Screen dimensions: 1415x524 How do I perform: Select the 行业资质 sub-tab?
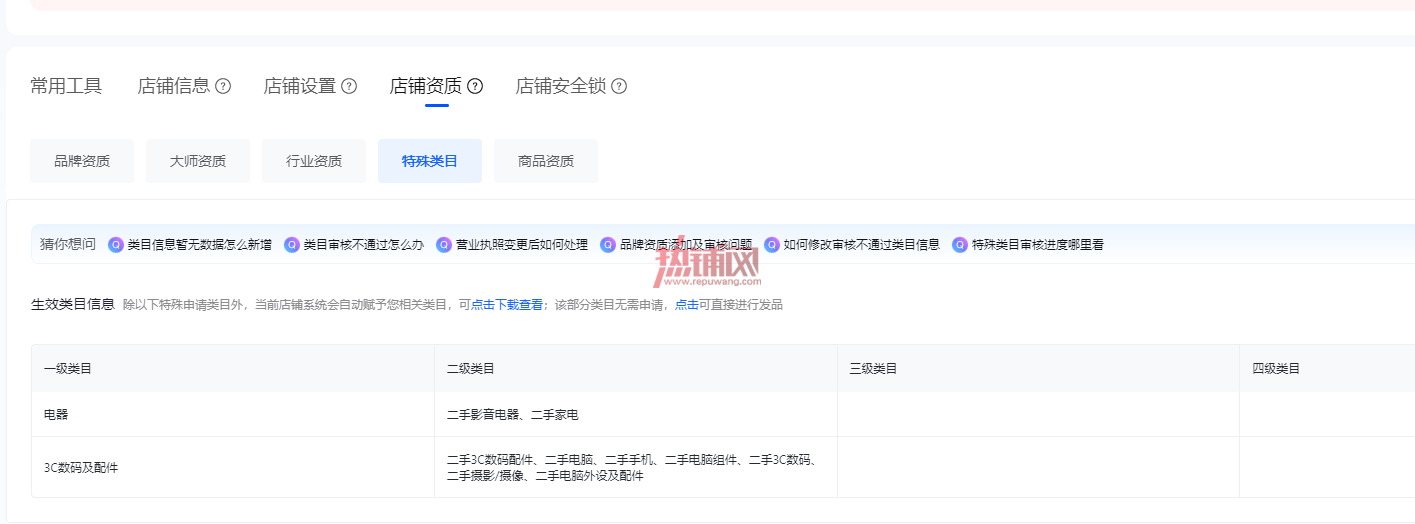(x=314, y=161)
